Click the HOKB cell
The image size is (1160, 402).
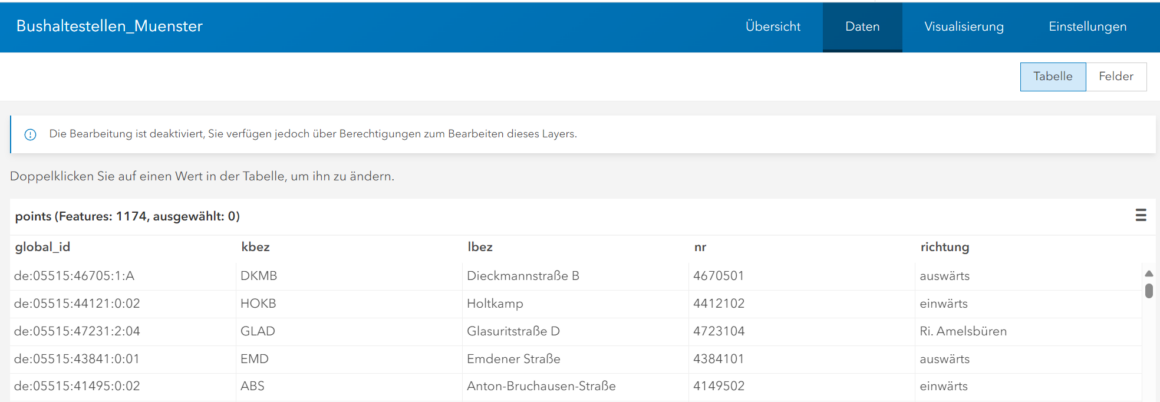point(349,304)
